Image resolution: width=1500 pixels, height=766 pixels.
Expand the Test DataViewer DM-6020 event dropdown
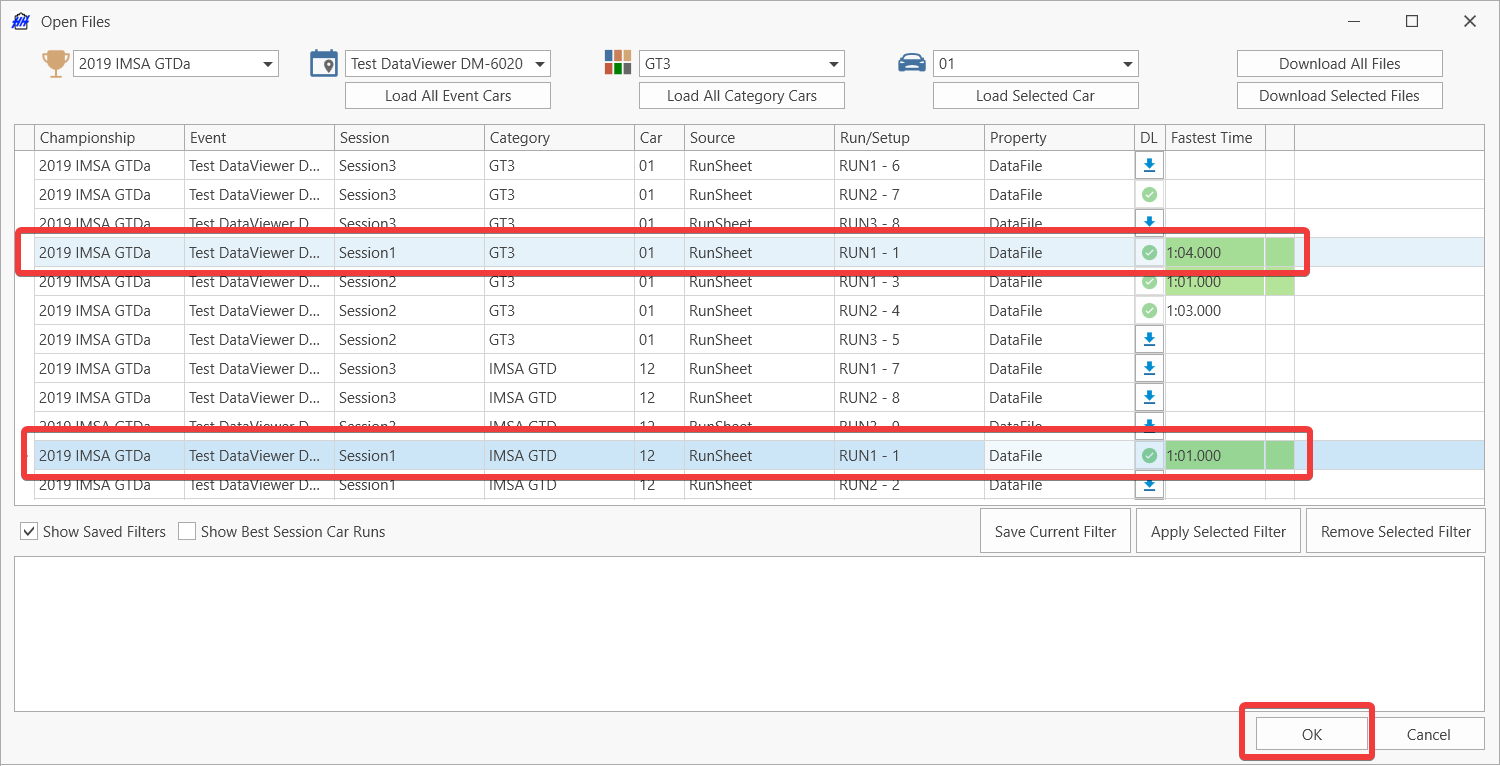tap(448, 64)
